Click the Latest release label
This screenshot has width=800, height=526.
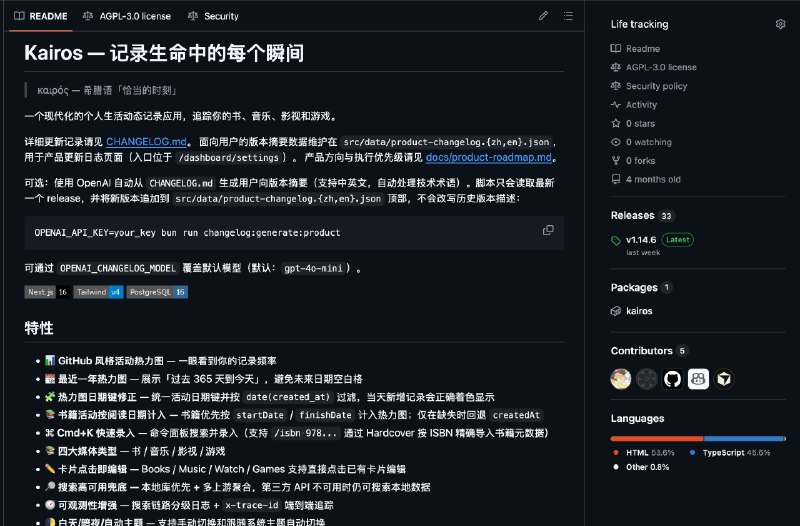678,239
